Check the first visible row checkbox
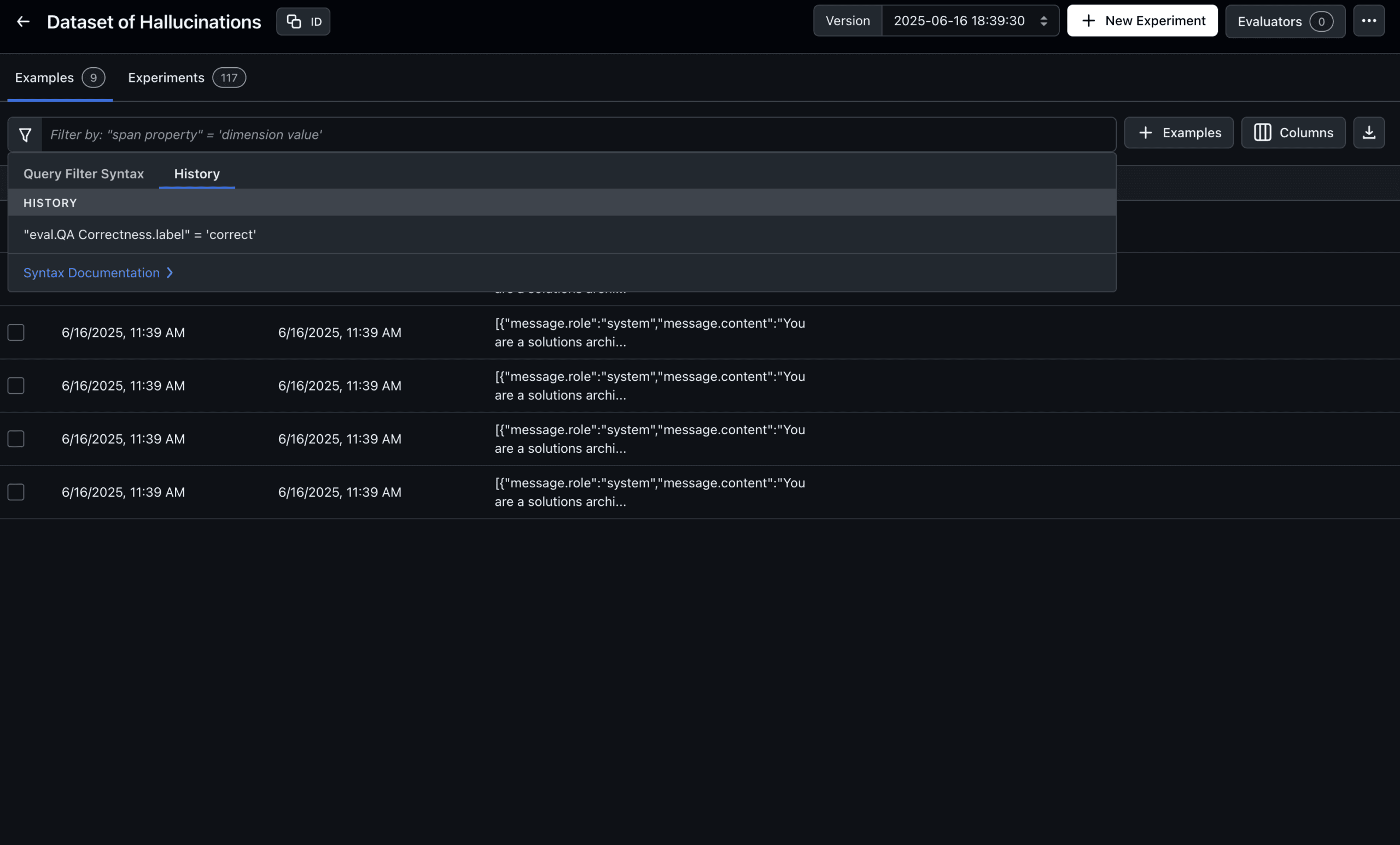The image size is (1400, 845). pos(16,333)
